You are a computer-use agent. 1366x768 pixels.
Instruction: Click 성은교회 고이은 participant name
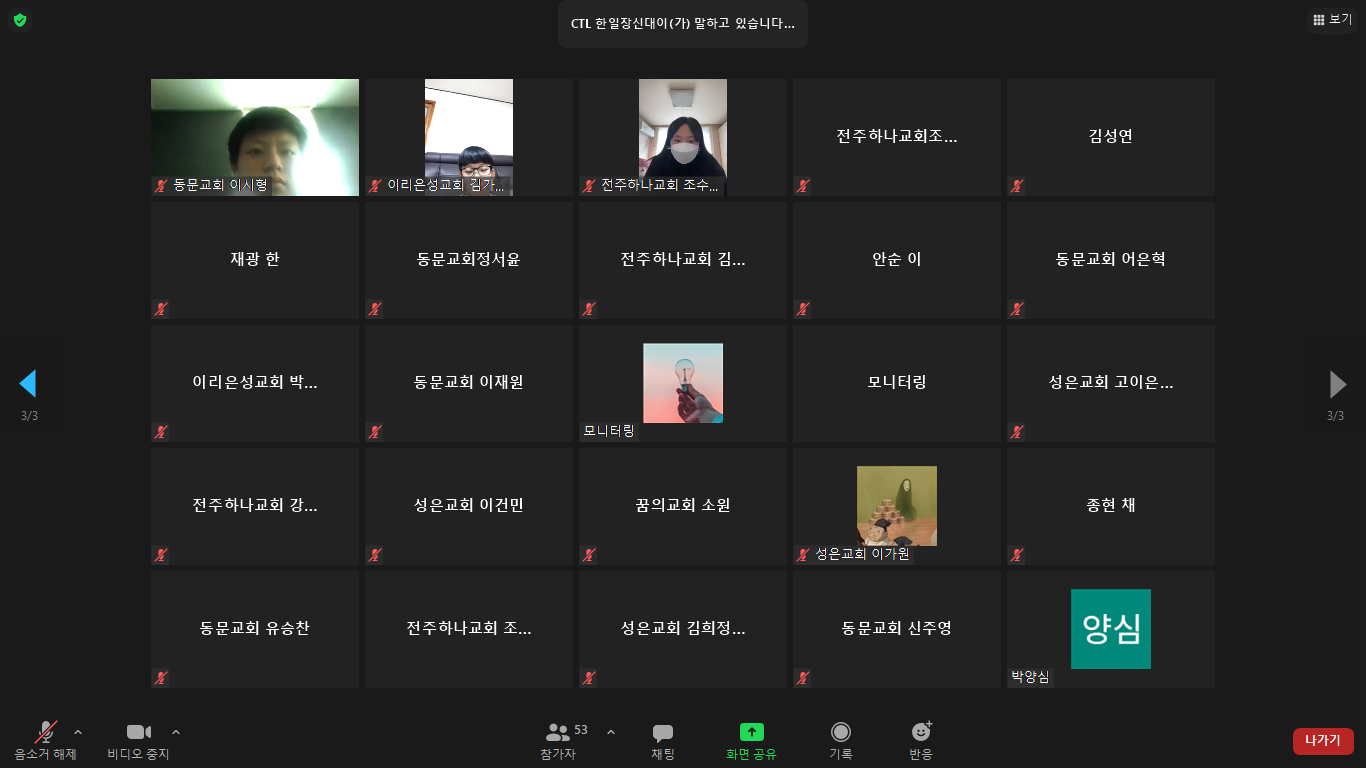[1111, 382]
